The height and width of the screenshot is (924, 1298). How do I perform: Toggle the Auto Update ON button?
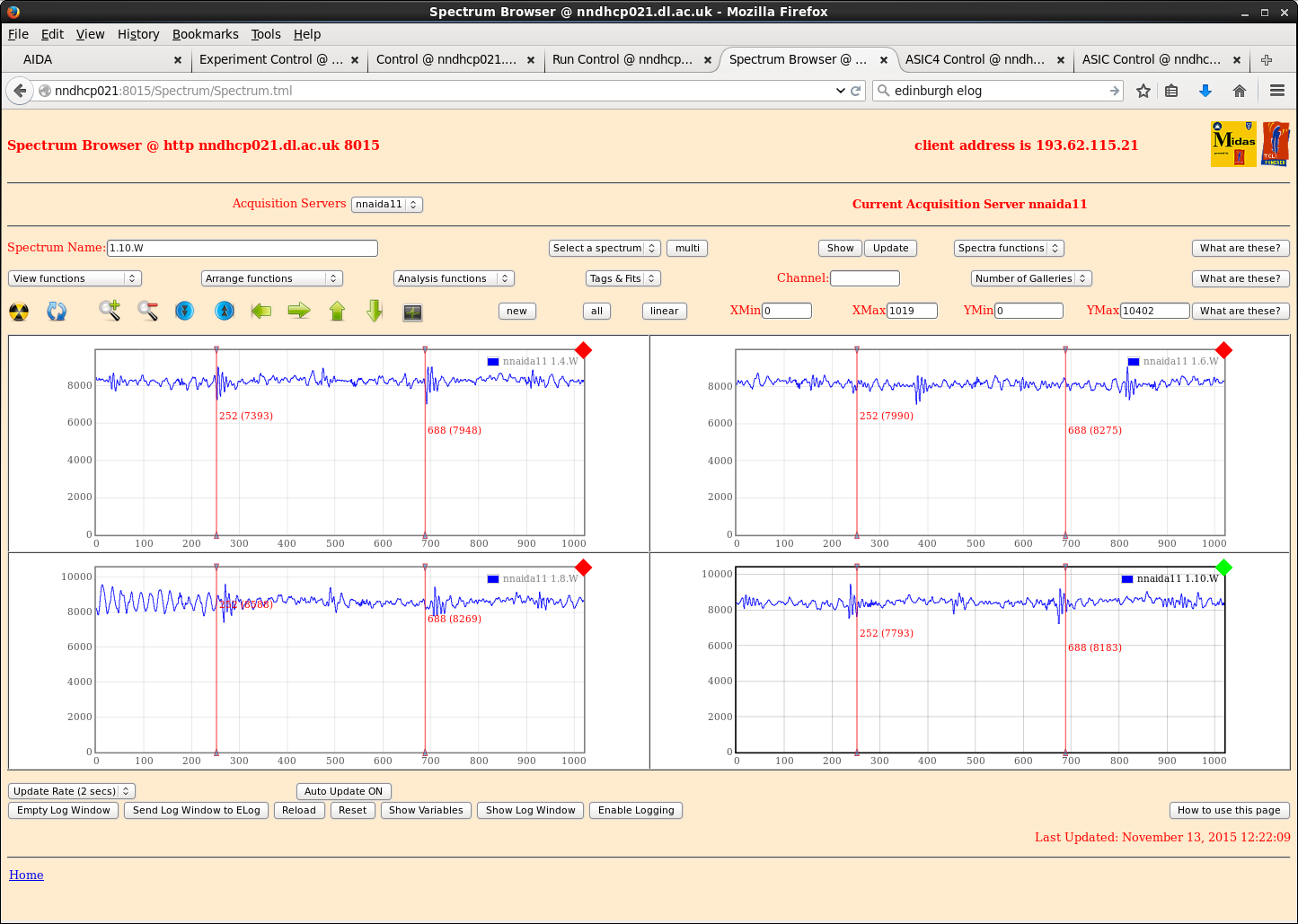pos(343,791)
